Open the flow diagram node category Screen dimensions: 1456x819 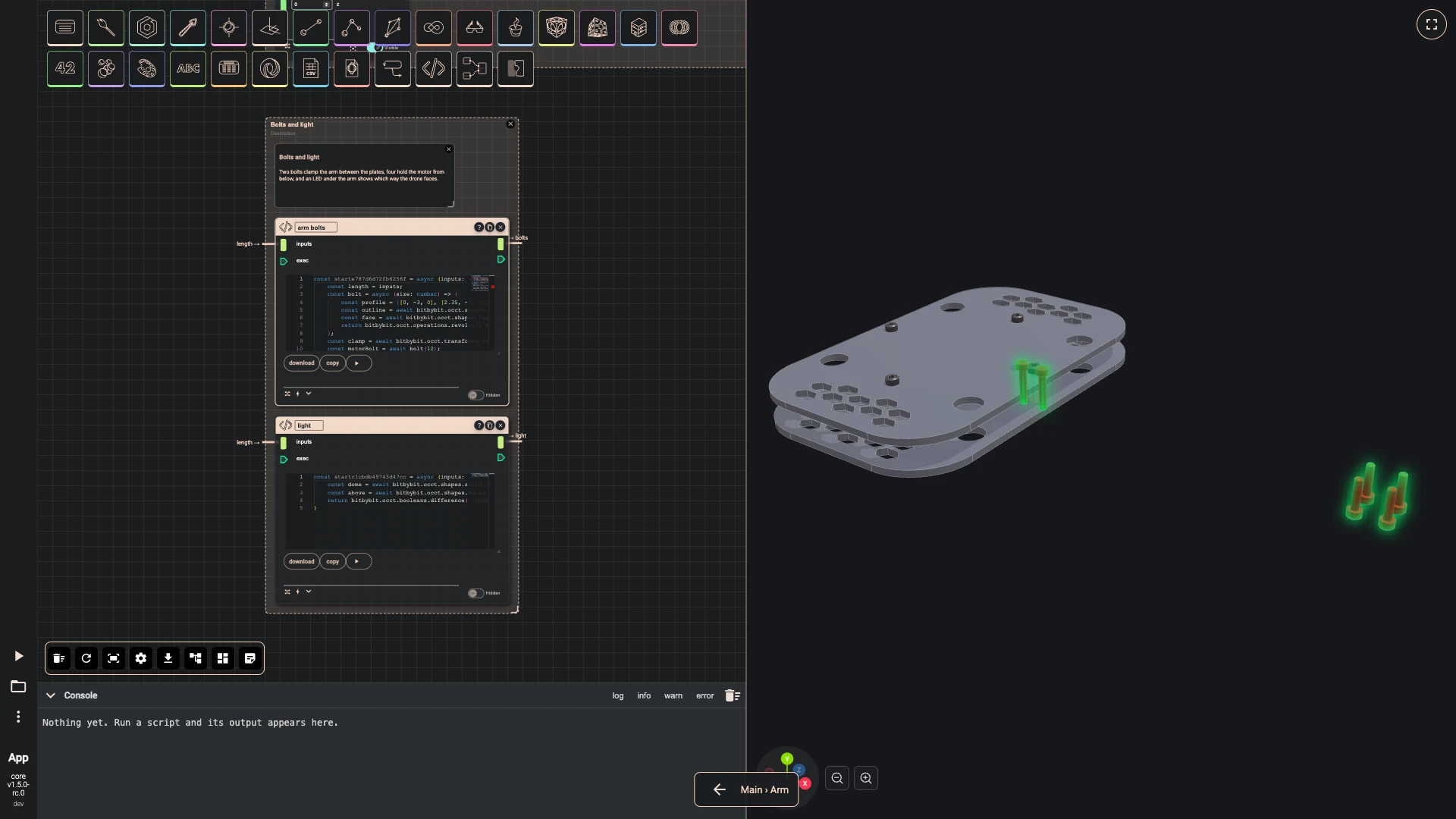[x=475, y=69]
